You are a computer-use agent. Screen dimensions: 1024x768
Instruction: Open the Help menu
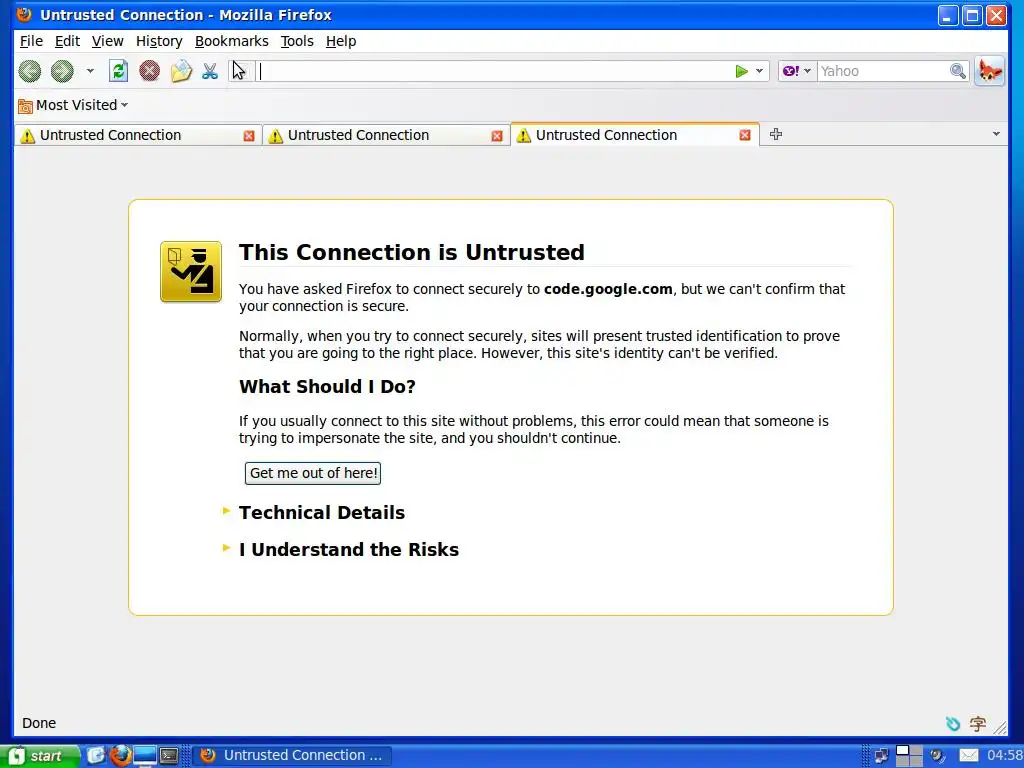341,41
